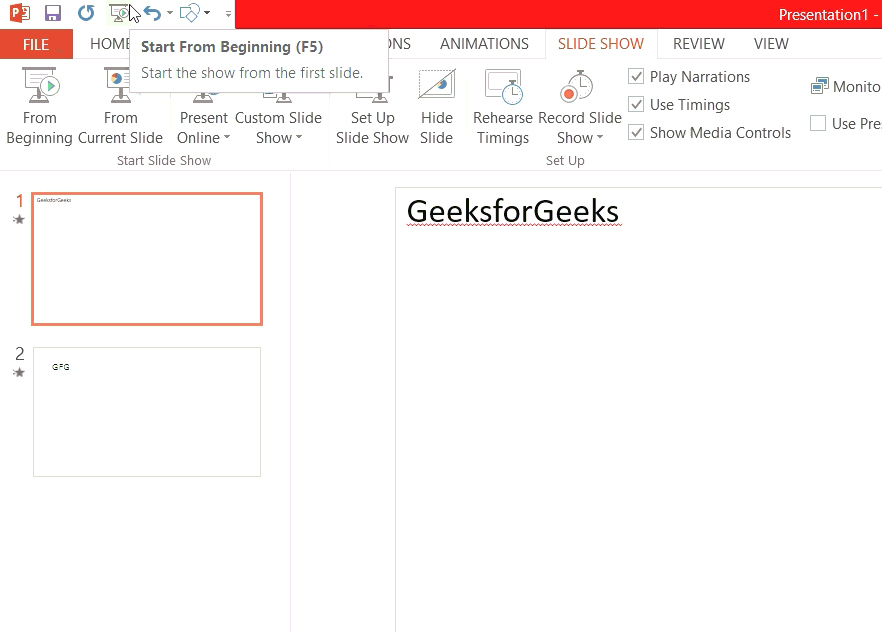Screen dimensions: 882x632
Task: Undo the last action with the Undo arrow
Action: coord(152,12)
